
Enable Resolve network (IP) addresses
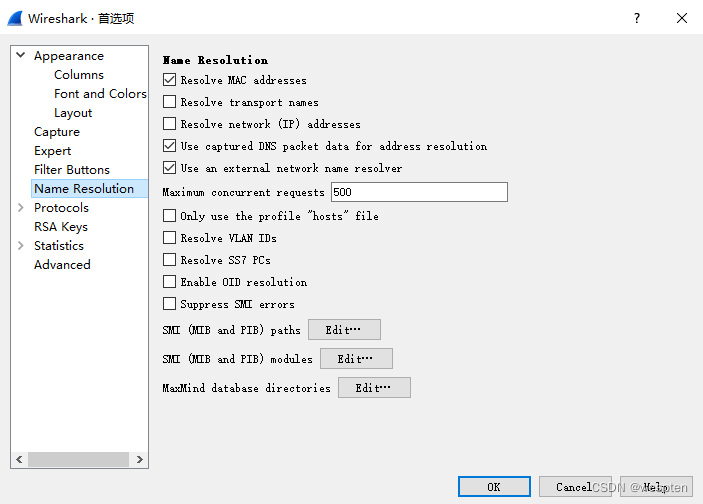point(169,123)
